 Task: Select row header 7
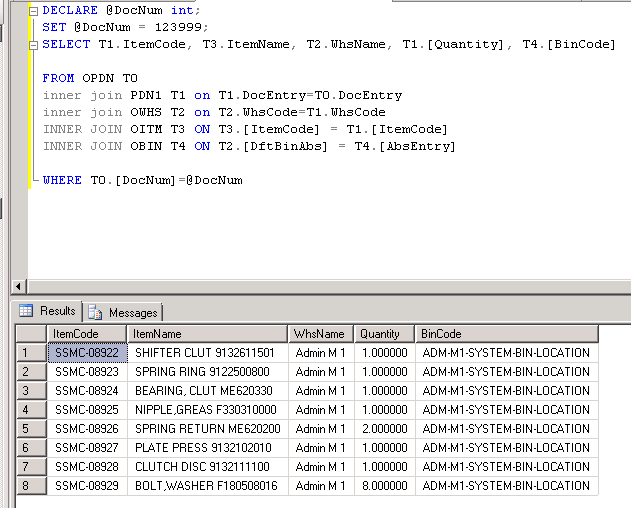pyautogui.click(x=31, y=467)
